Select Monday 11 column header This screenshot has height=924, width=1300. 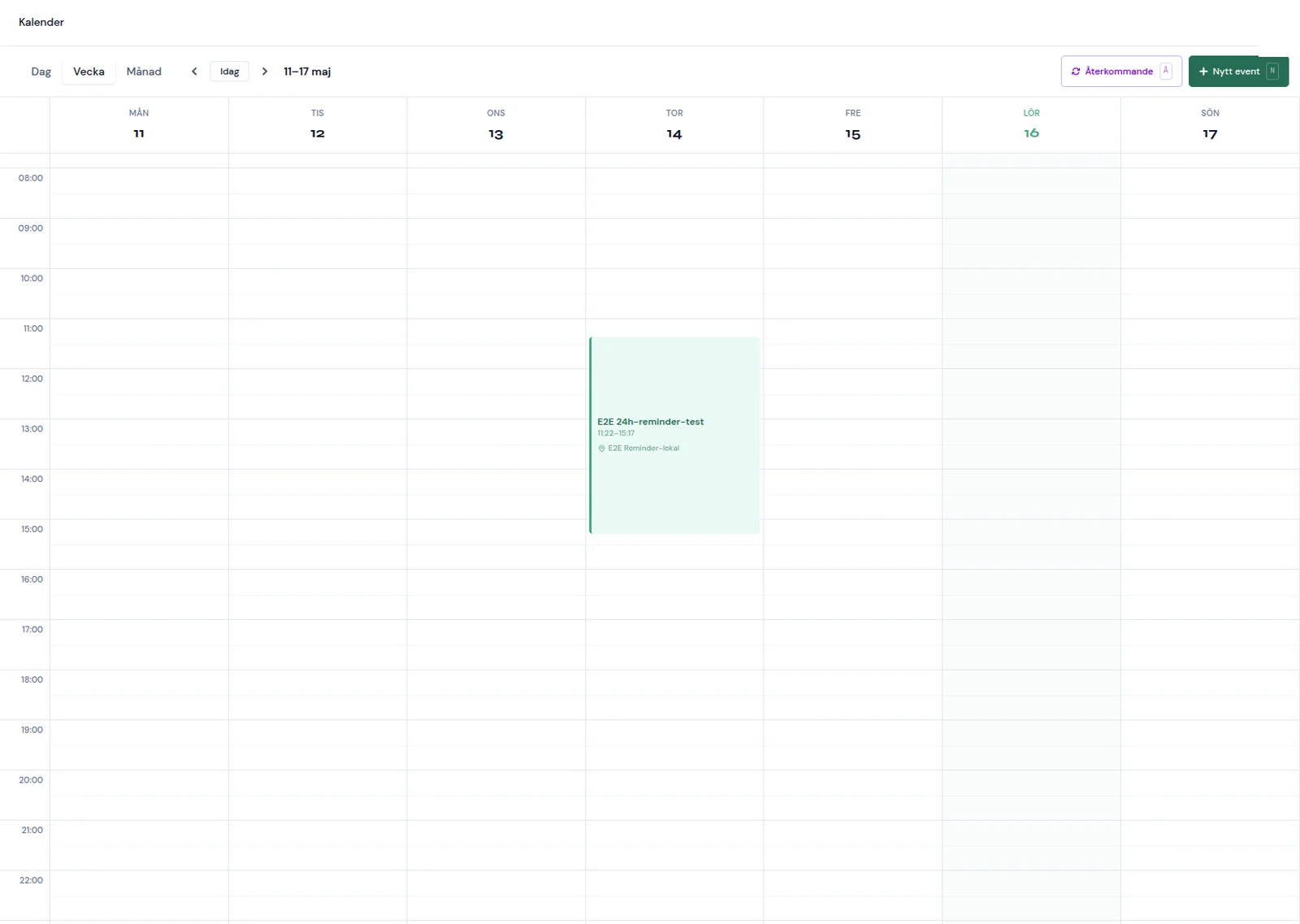point(139,124)
